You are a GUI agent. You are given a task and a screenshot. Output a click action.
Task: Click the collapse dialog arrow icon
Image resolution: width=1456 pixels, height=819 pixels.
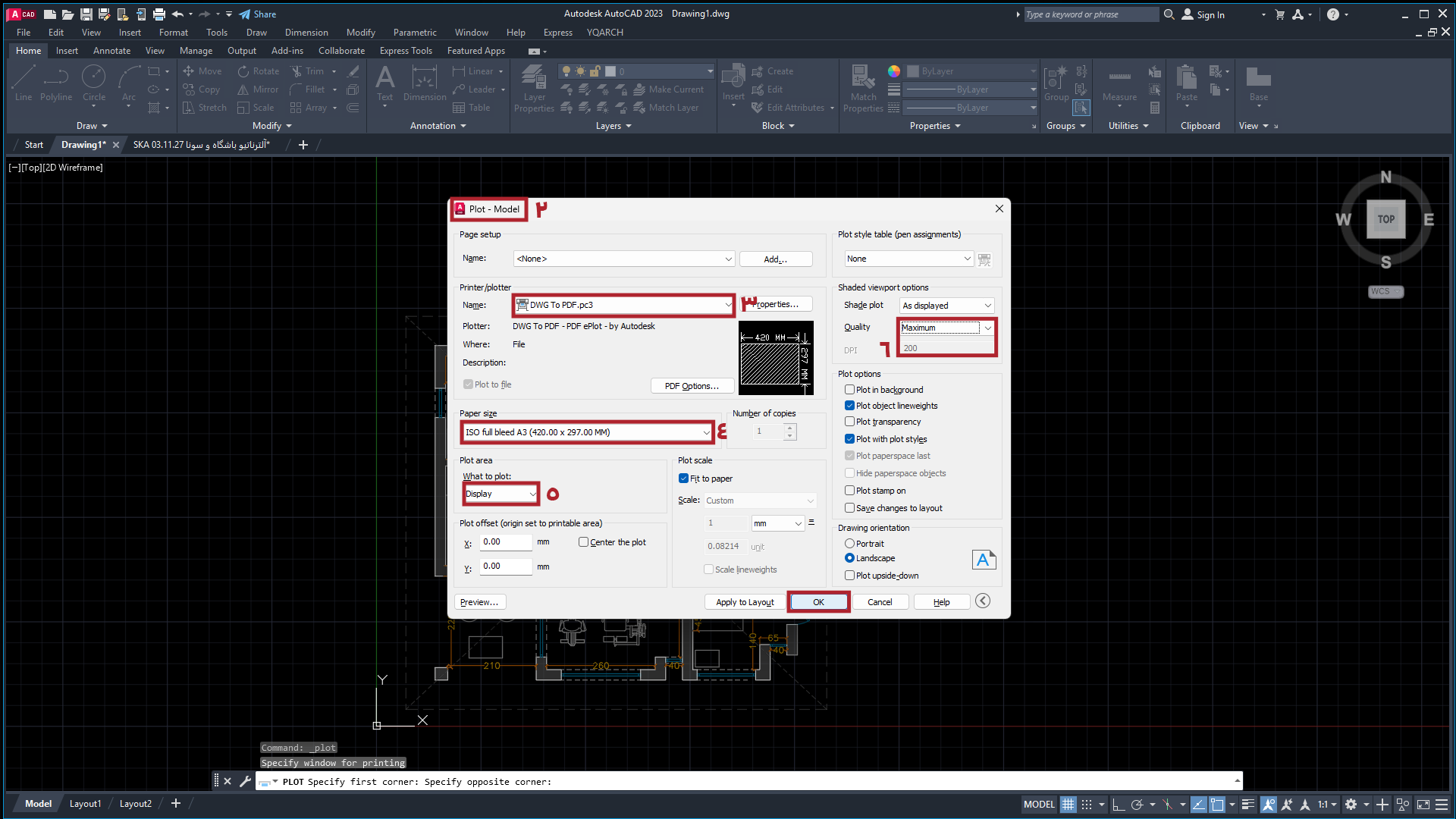coord(983,601)
